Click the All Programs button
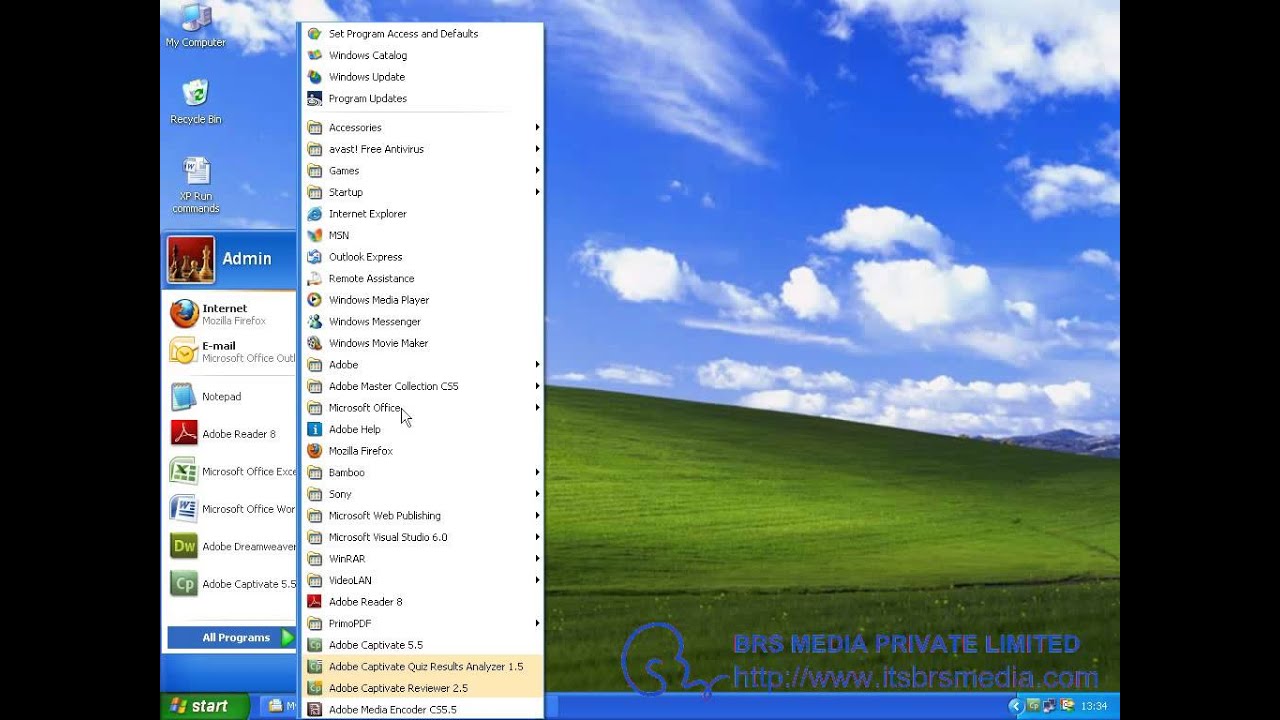 (231, 637)
